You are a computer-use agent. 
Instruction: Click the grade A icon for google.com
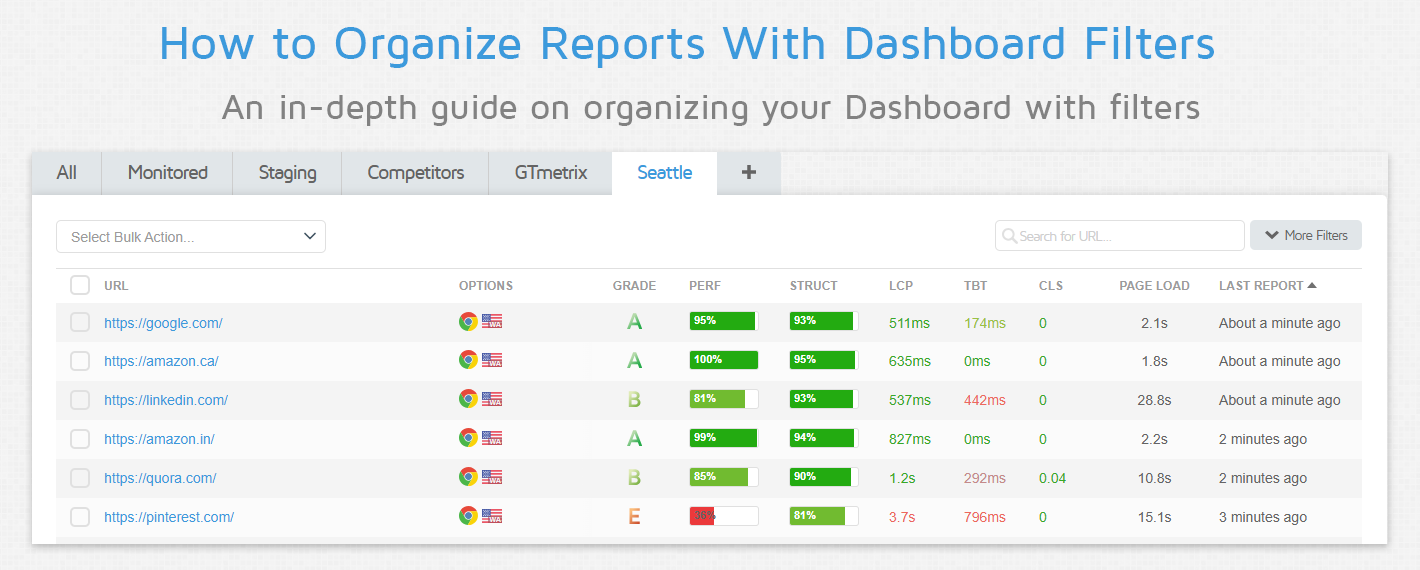point(634,322)
